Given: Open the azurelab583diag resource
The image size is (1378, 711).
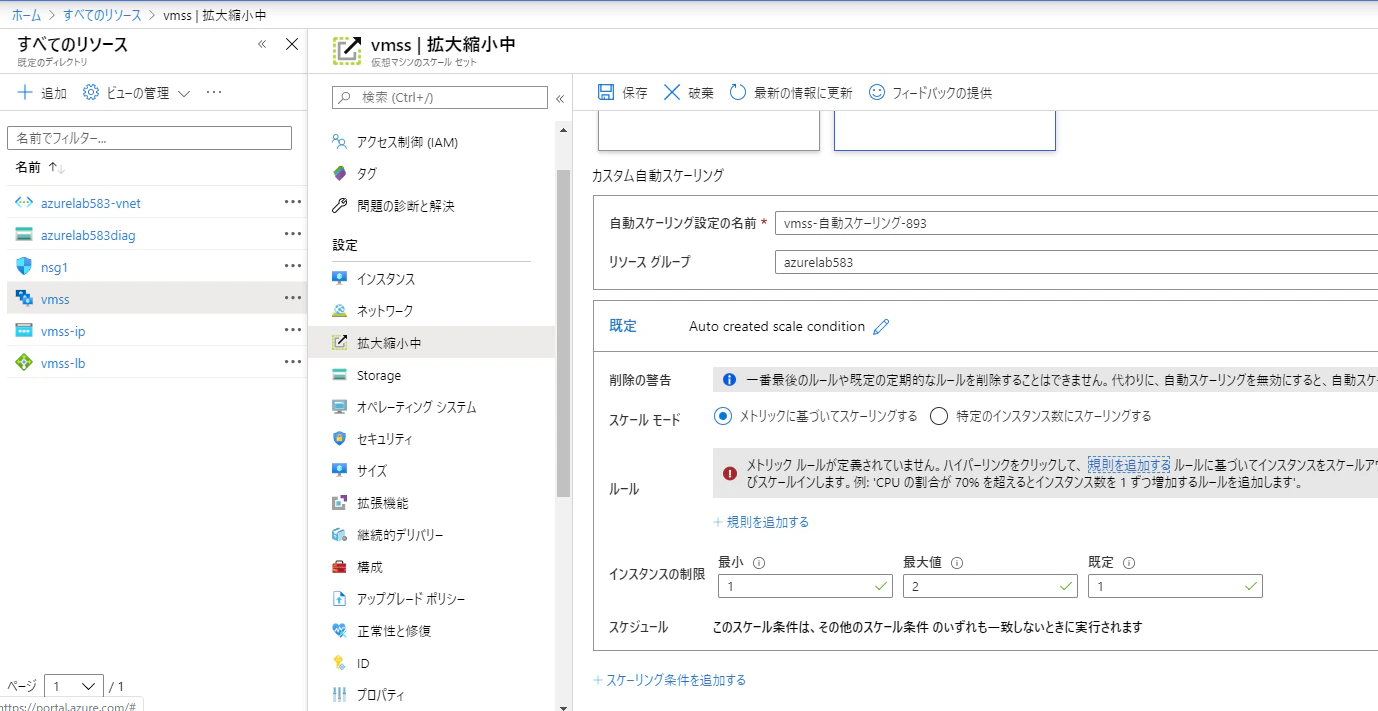Looking at the screenshot, I should (x=88, y=235).
